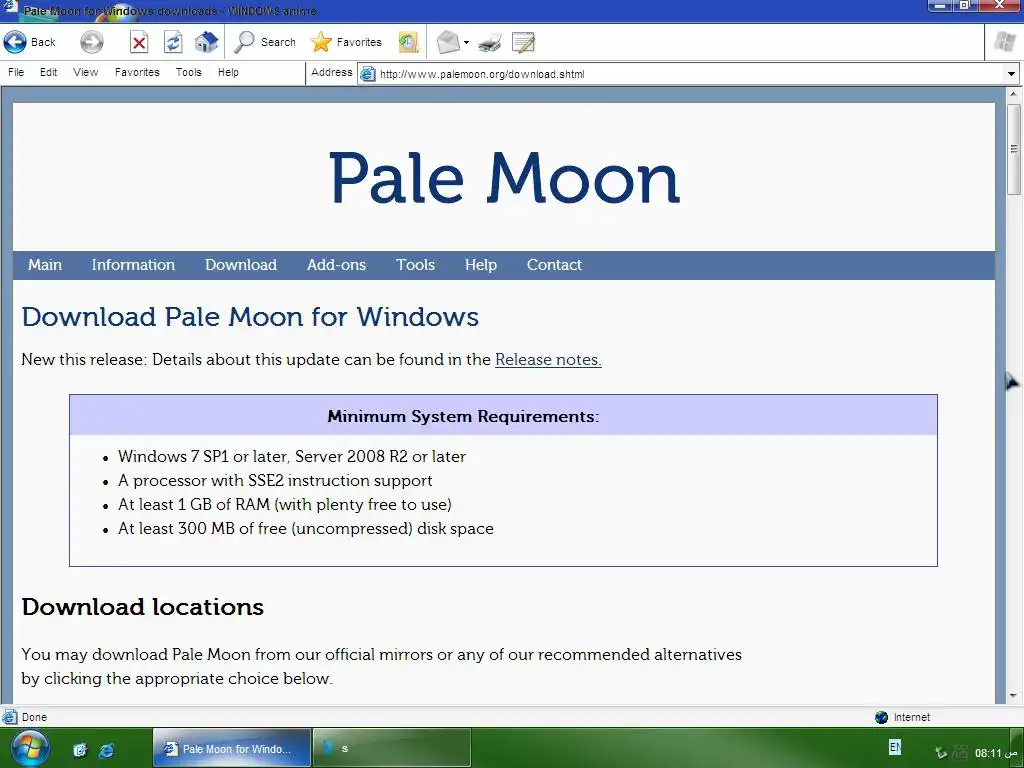Screen dimensions: 1024x768
Task: Click the Forward navigation arrow
Action: click(91, 42)
